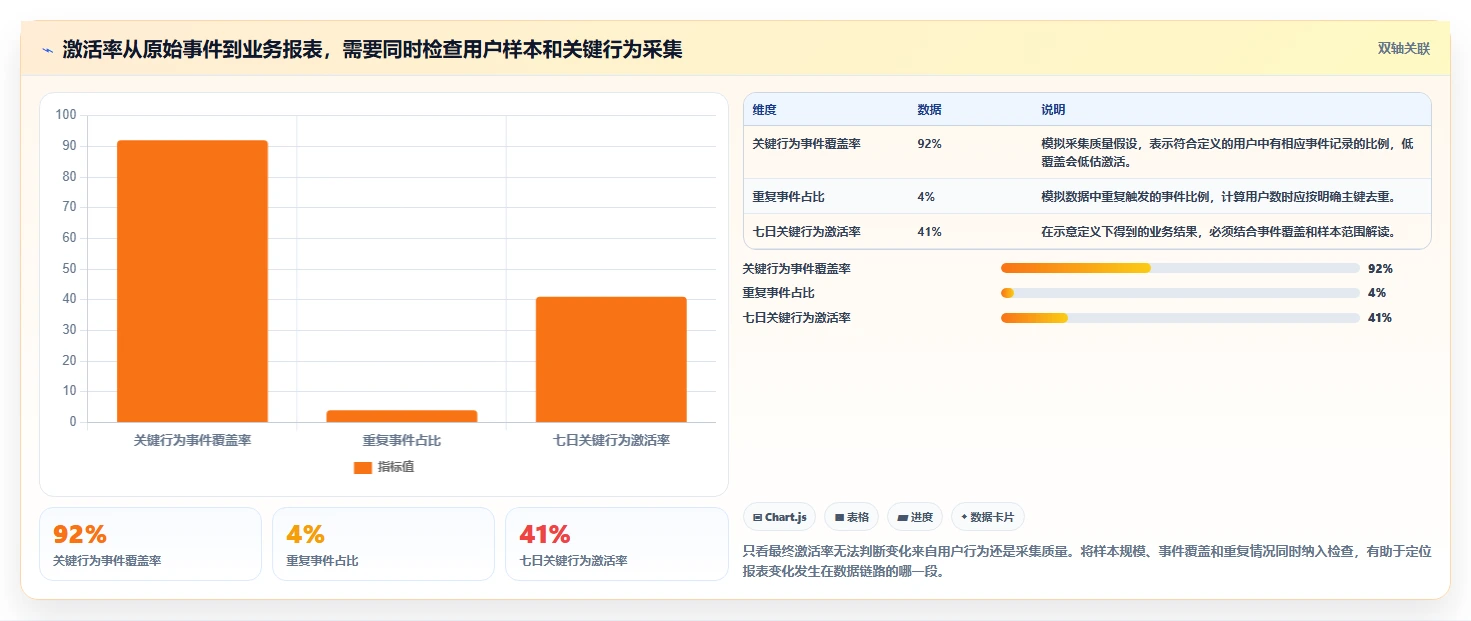Click the 数据卡片 tag chip
This screenshot has width=1471, height=621.
(988, 517)
